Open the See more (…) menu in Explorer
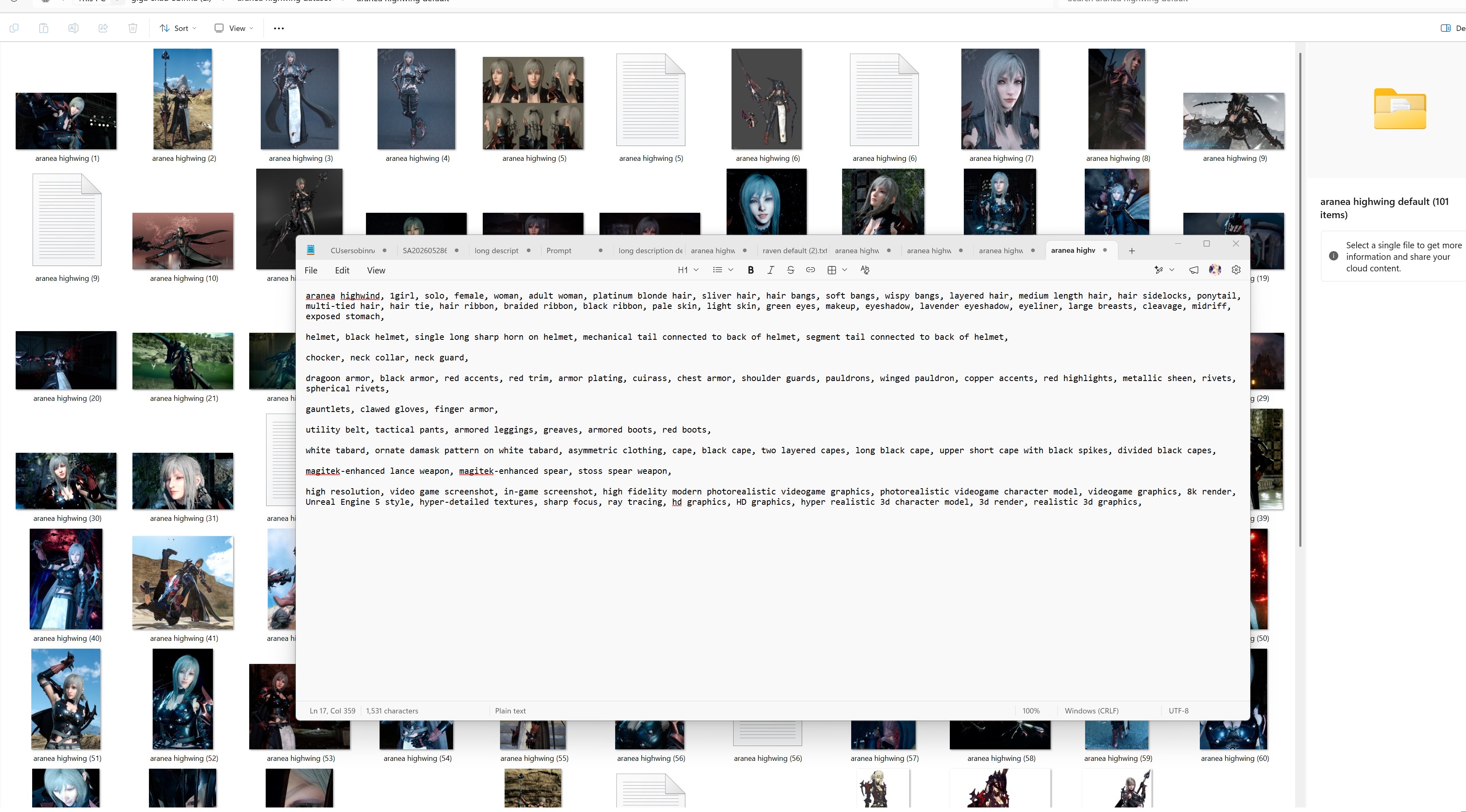 tap(279, 28)
